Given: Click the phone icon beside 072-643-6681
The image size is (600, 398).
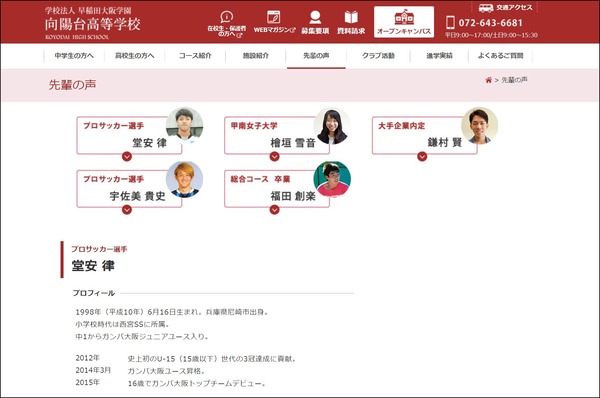Looking at the screenshot, I should [x=450, y=23].
